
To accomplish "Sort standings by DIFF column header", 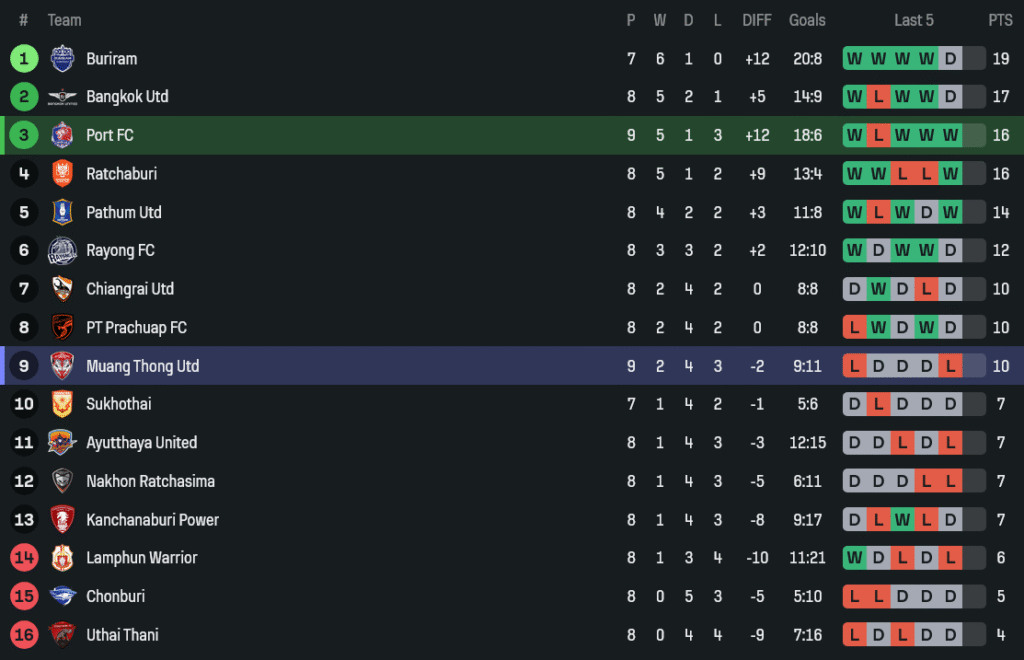I will 757,20.
